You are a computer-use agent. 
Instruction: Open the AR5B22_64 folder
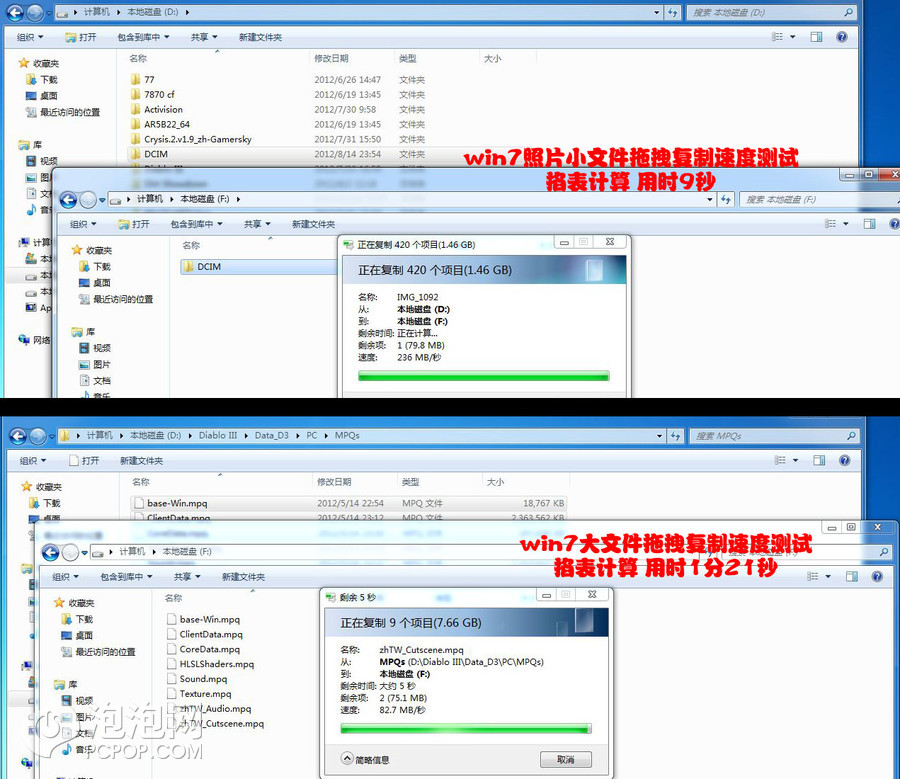(x=166, y=124)
